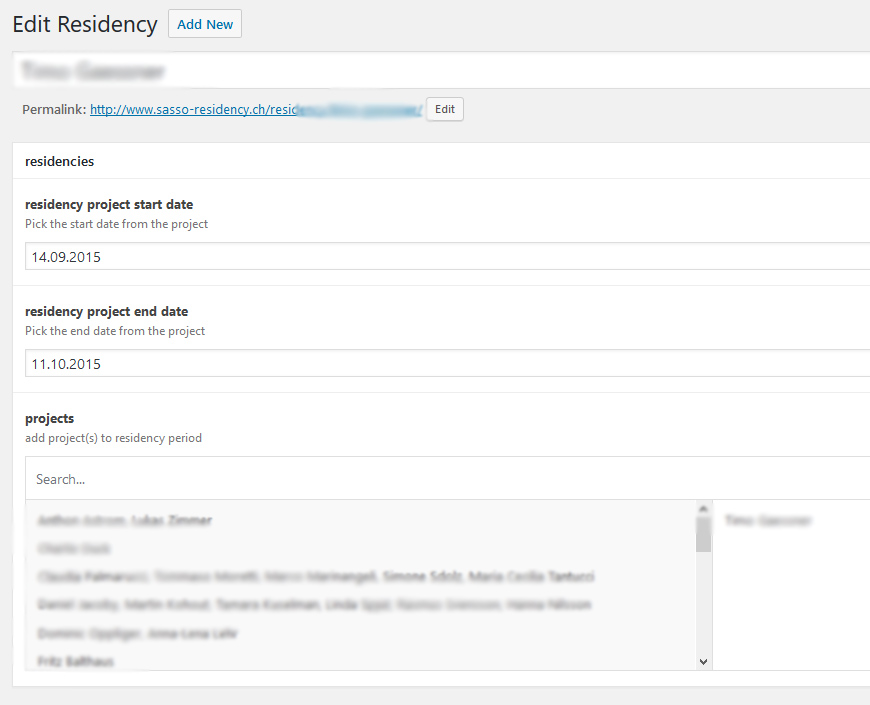The width and height of the screenshot is (870, 705).
Task: Remove the selected project in right column
Action: tap(768, 521)
